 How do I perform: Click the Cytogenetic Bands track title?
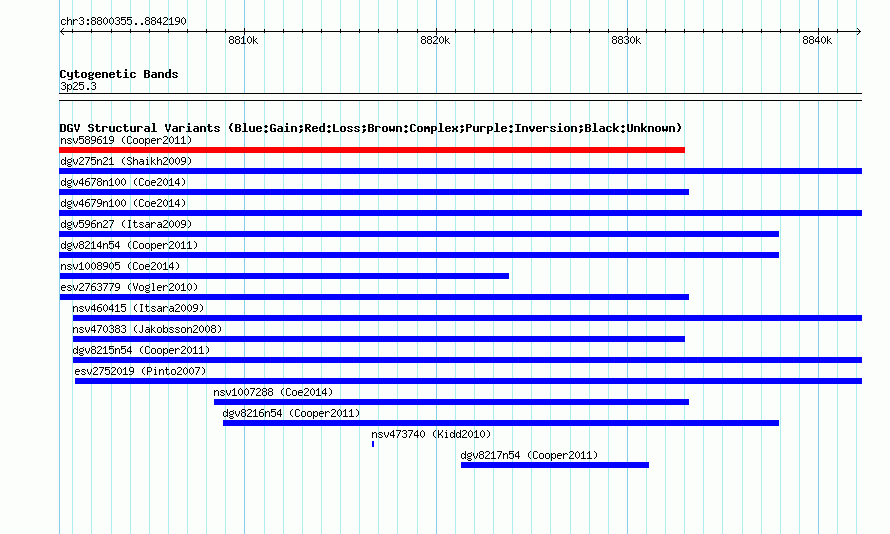tap(119, 74)
